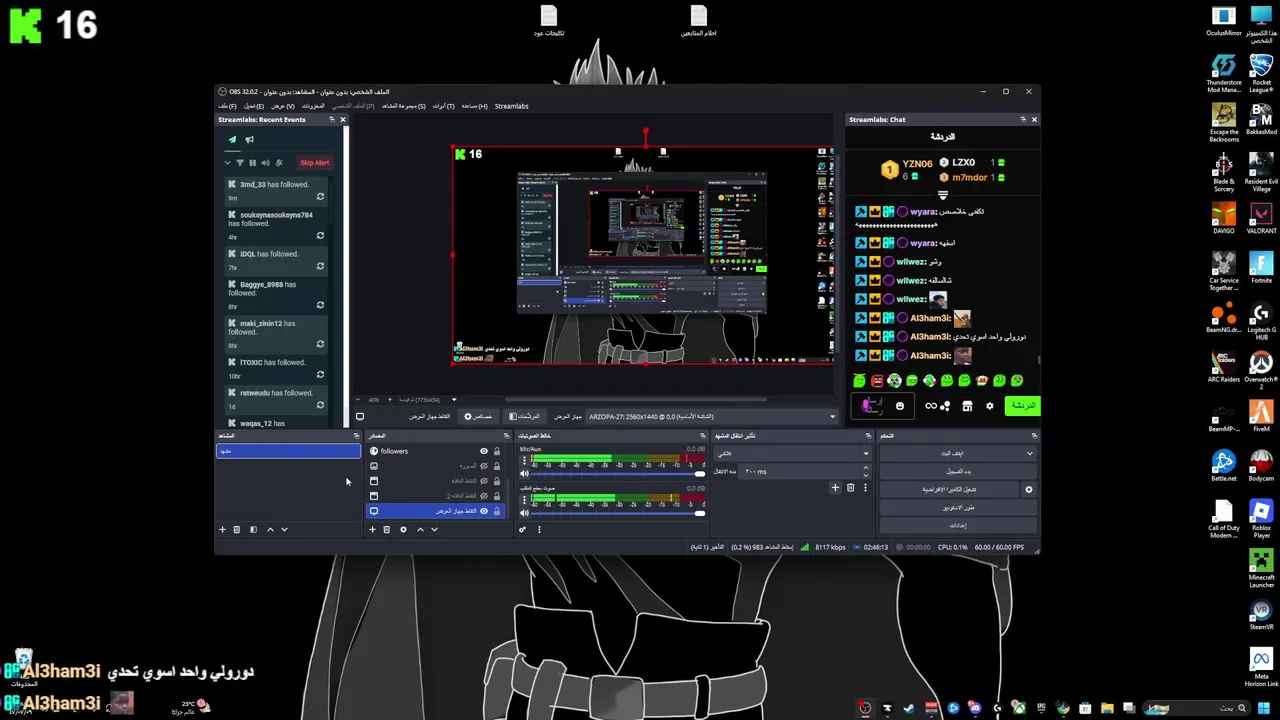Viewport: 1280px width, 720px height.
Task: Open virtual camera settings gear
Action: pyautogui.click(x=1028, y=490)
